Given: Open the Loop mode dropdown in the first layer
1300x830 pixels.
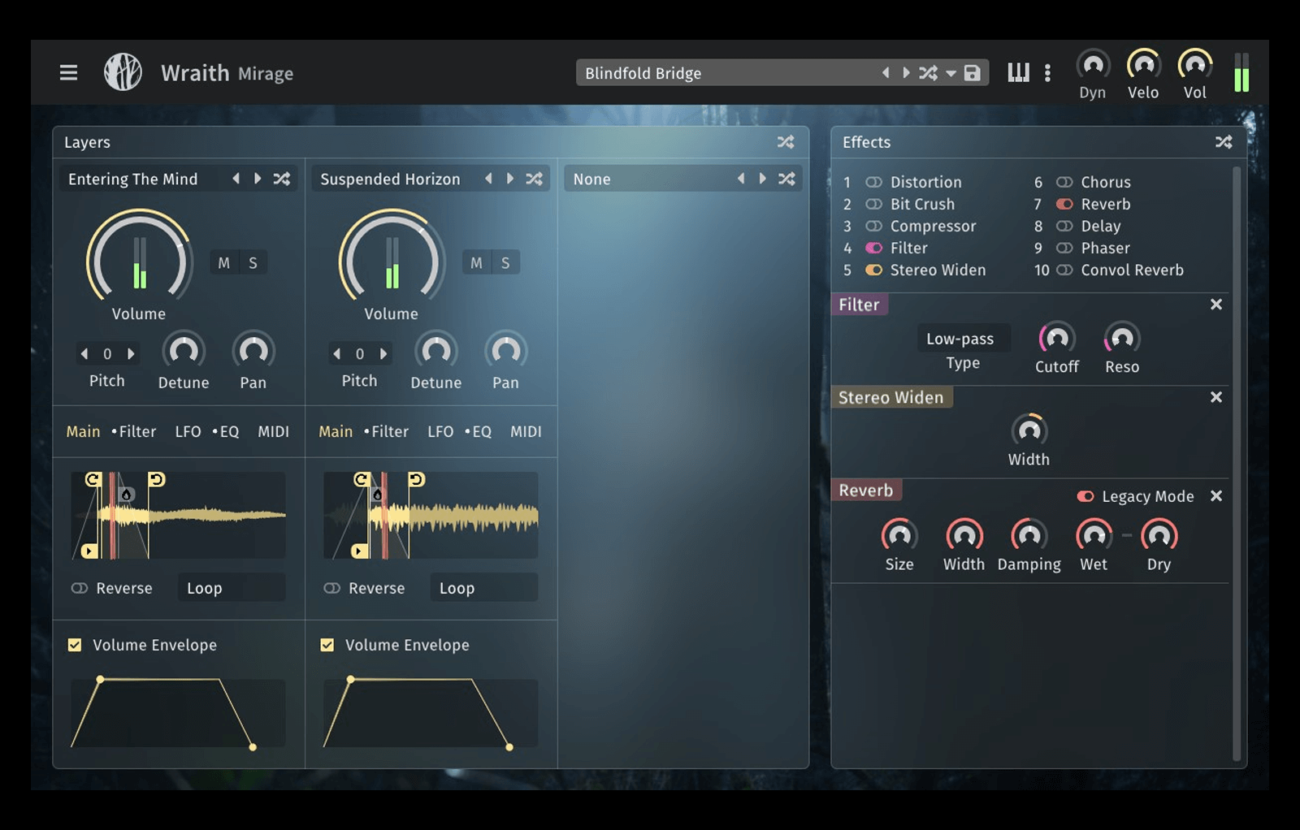Looking at the screenshot, I should (231, 588).
